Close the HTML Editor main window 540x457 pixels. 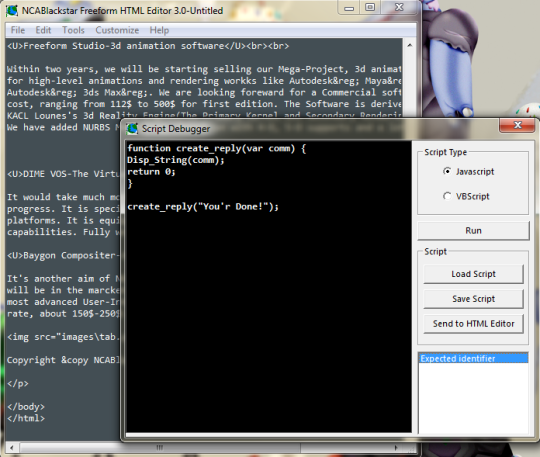[399, 7]
